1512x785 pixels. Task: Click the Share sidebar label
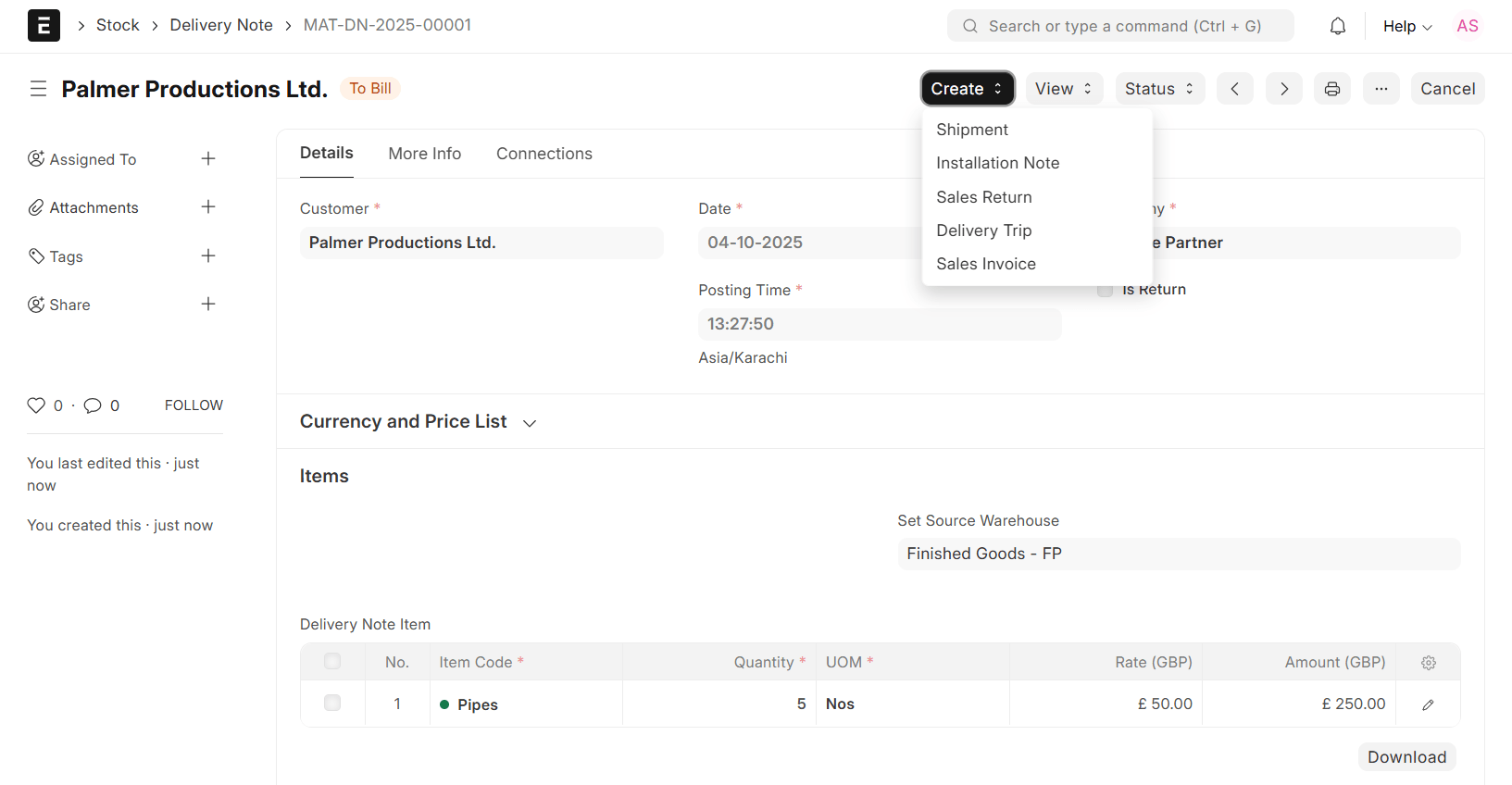coord(69,305)
